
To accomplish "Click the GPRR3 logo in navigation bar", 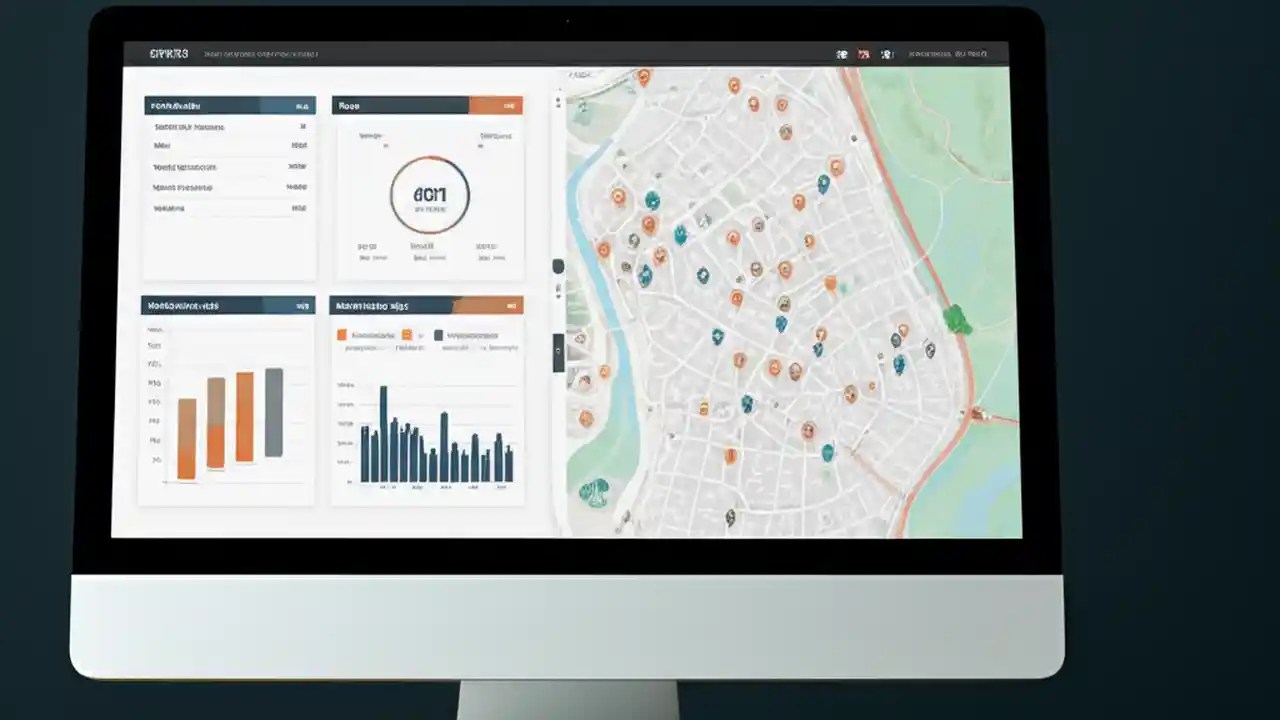I will coord(168,53).
